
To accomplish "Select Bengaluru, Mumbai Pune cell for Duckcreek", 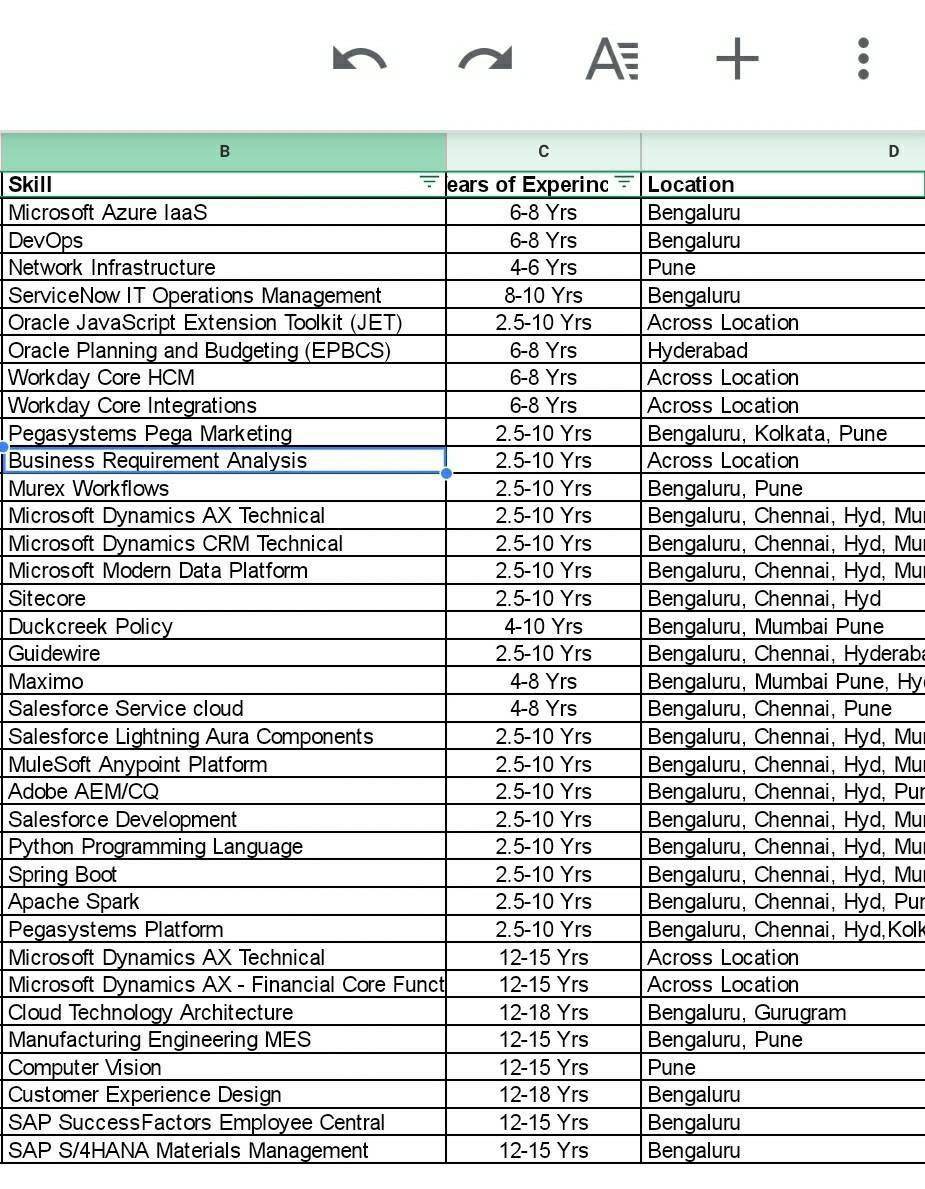I will [783, 626].
